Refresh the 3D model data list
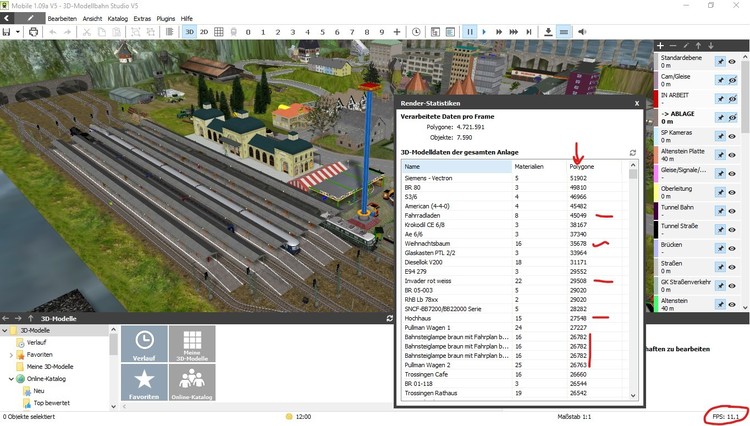Screen dimensions: 750x426 click(x=632, y=153)
